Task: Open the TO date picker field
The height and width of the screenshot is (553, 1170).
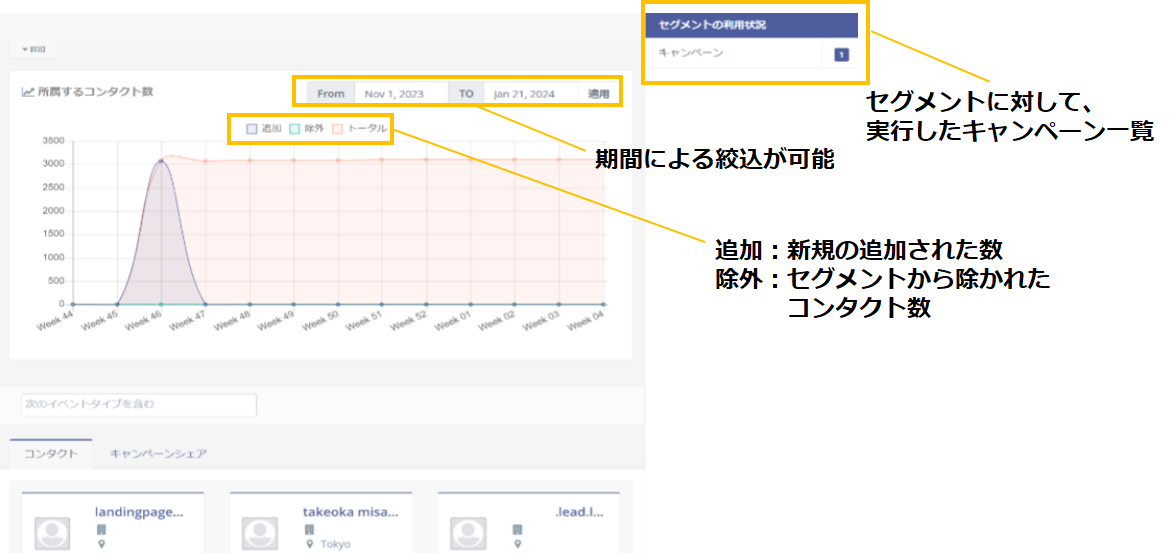Action: coord(530,94)
